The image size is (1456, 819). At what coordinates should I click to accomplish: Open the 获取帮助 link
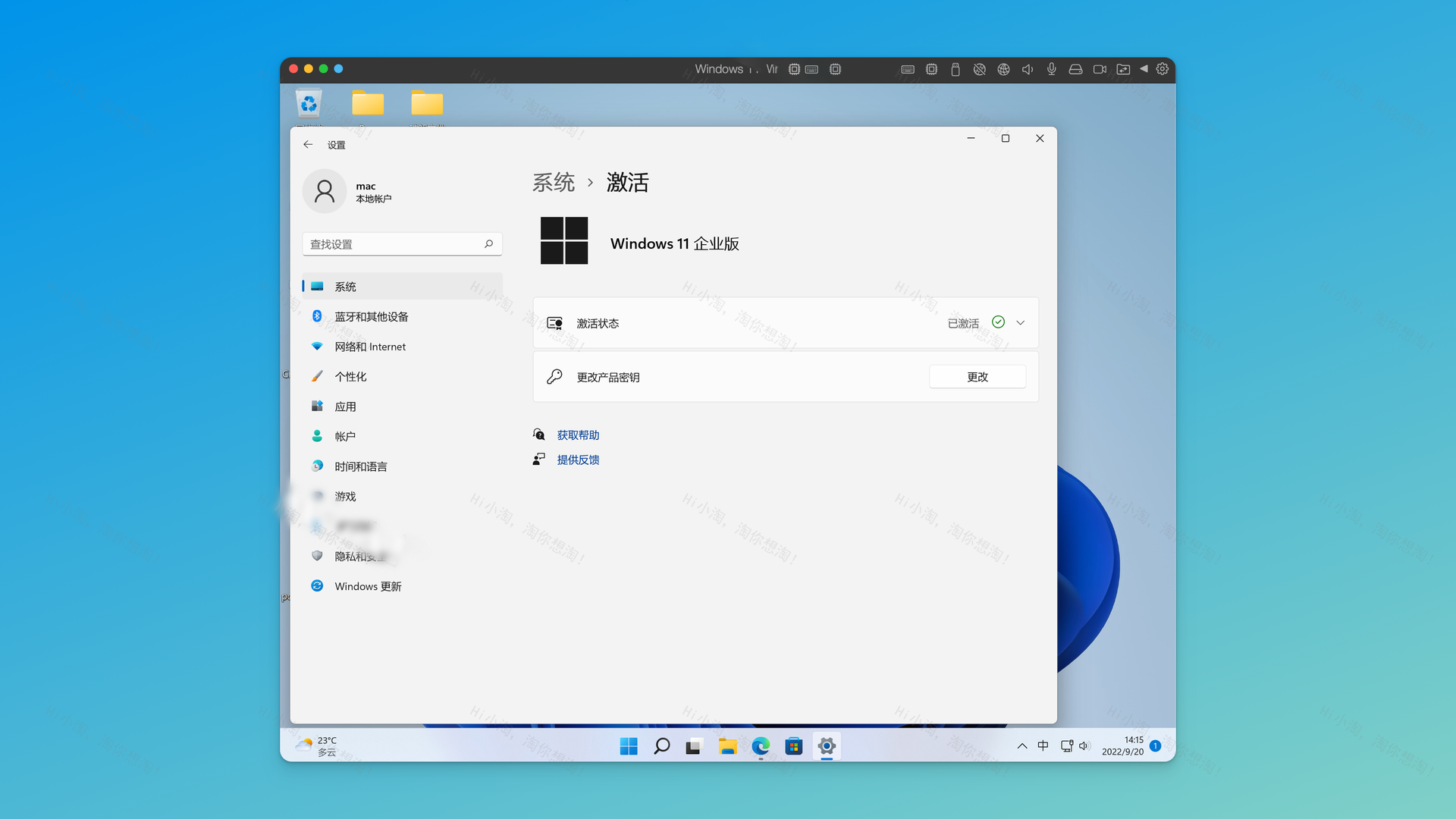578,435
